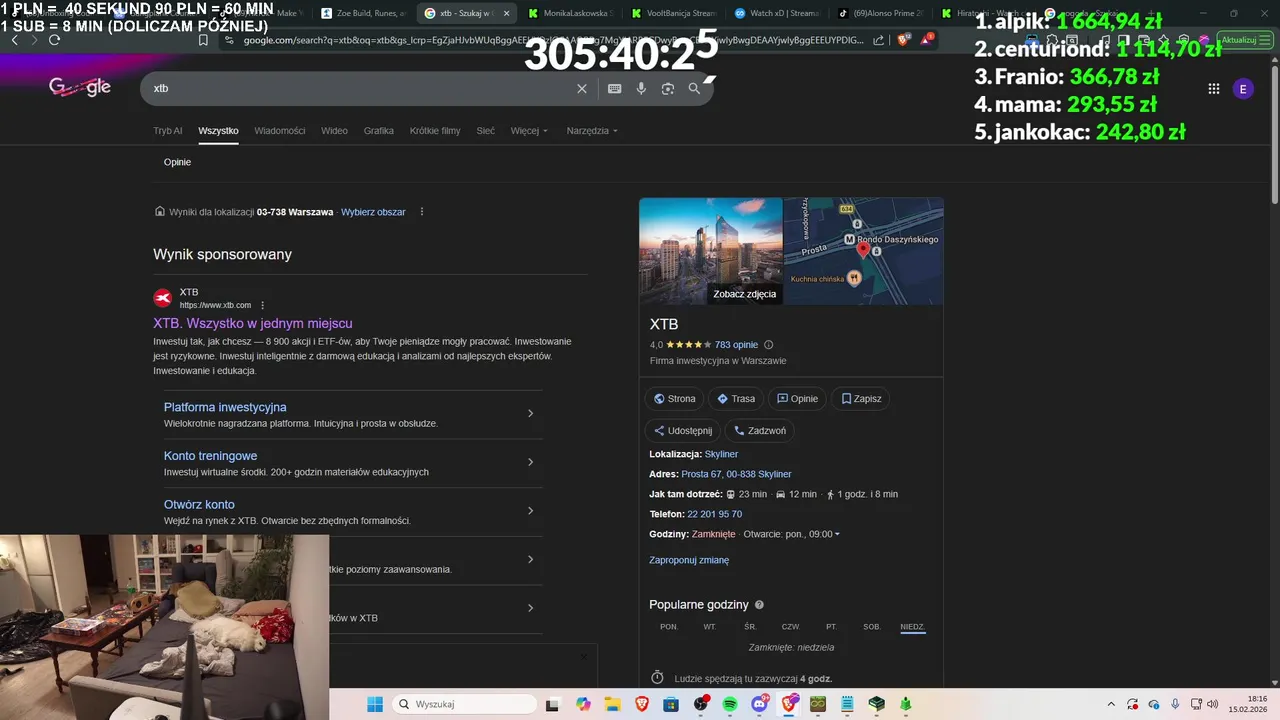Screen dimensions: 1280x720
Task: Select the PON. day in popular hours
Action: (669, 627)
